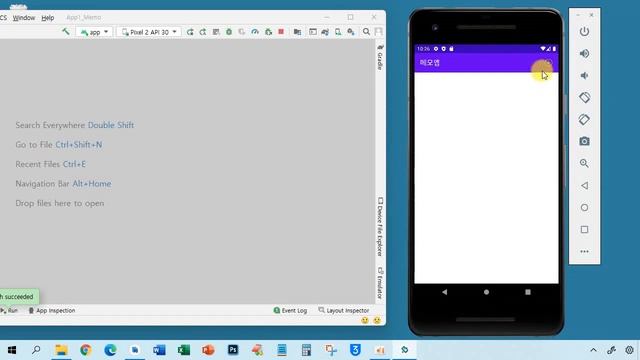640x360 pixels.
Task: Click emulator panel Overview square button
Action: pos(584,229)
